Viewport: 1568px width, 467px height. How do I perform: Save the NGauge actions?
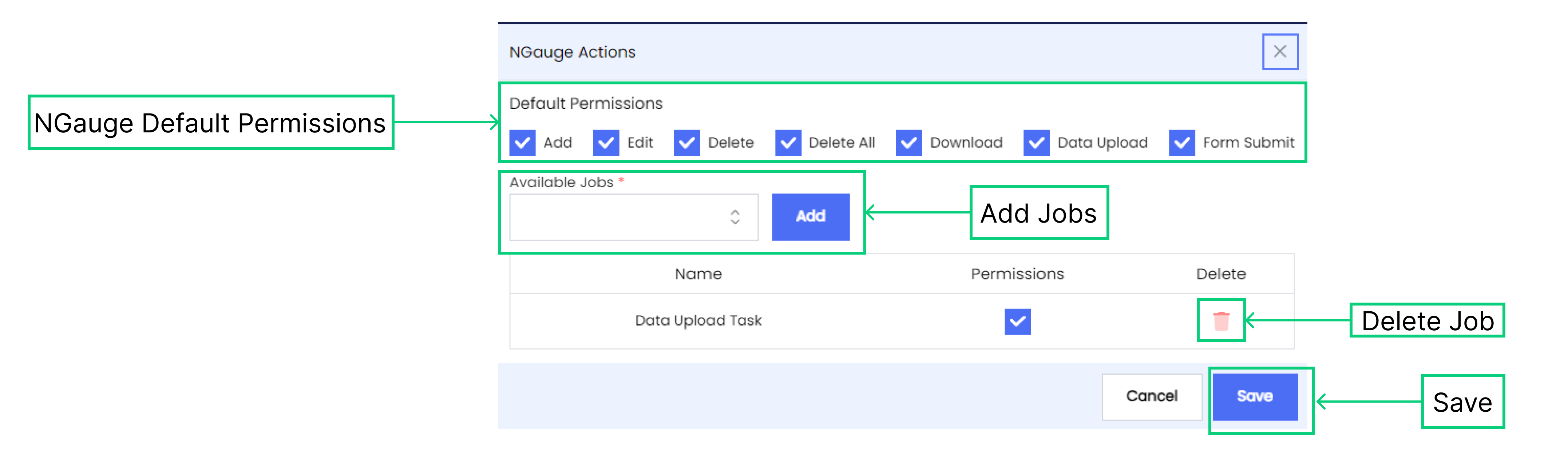click(x=1255, y=396)
